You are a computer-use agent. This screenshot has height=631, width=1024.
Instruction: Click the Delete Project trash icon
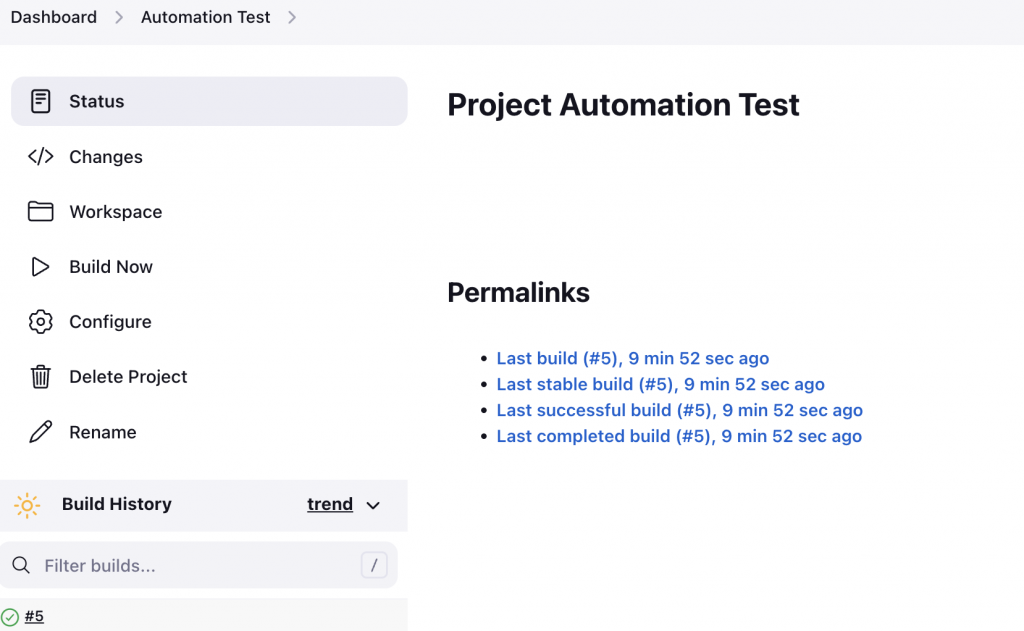coord(40,377)
